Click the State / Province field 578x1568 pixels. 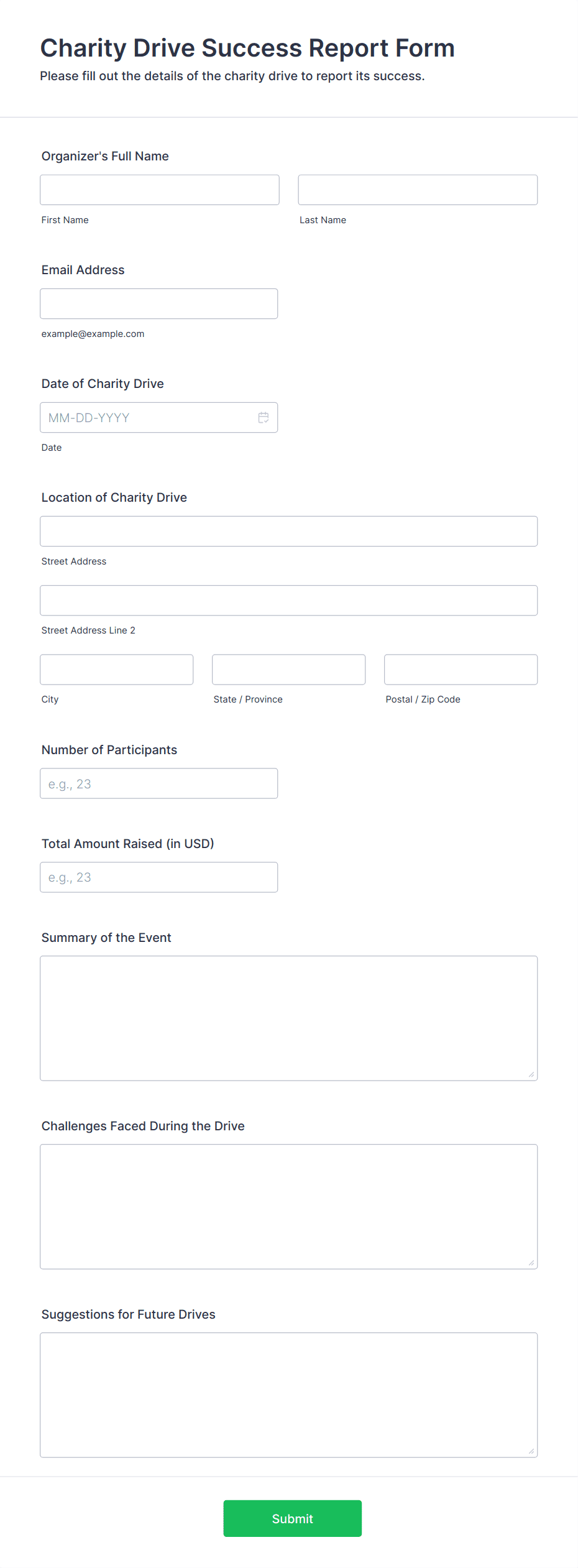pos(288,669)
